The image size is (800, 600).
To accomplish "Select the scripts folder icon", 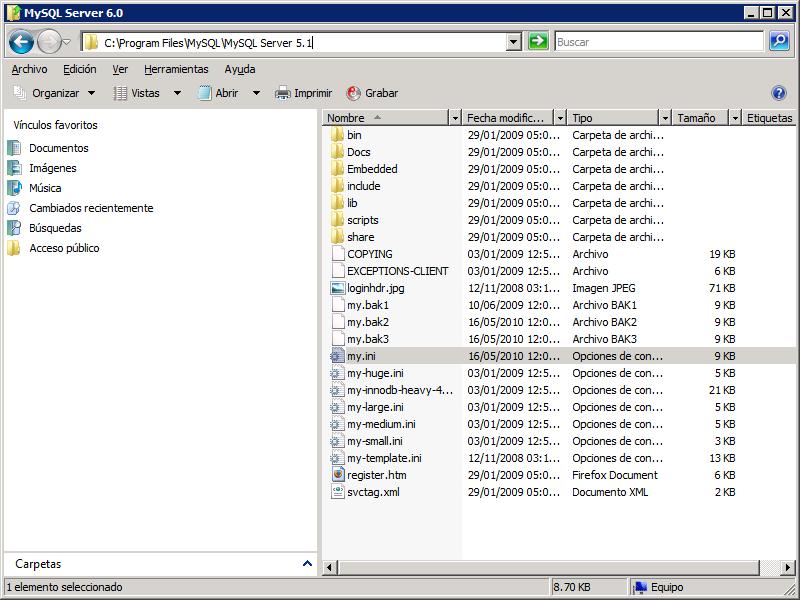I will point(337,220).
